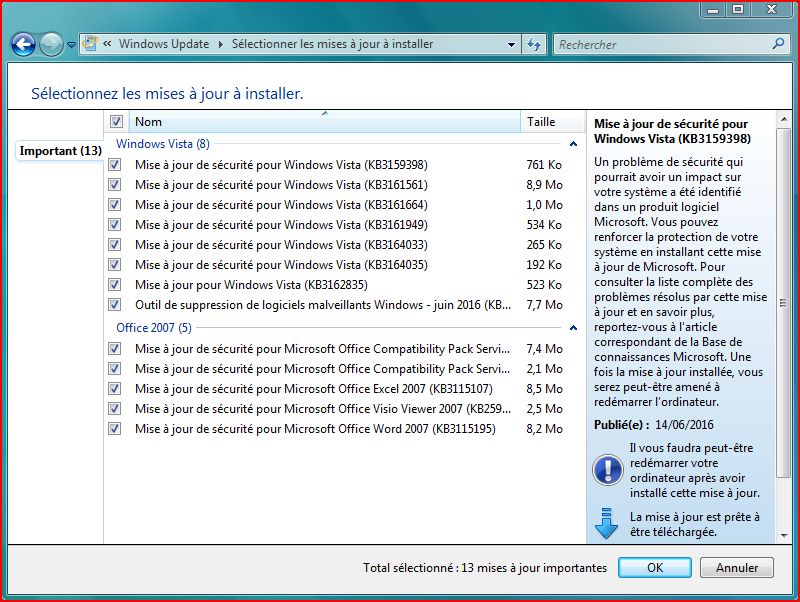Click the blue exclamation restart notice icon
Screen dimensions: 800x602
click(607, 470)
